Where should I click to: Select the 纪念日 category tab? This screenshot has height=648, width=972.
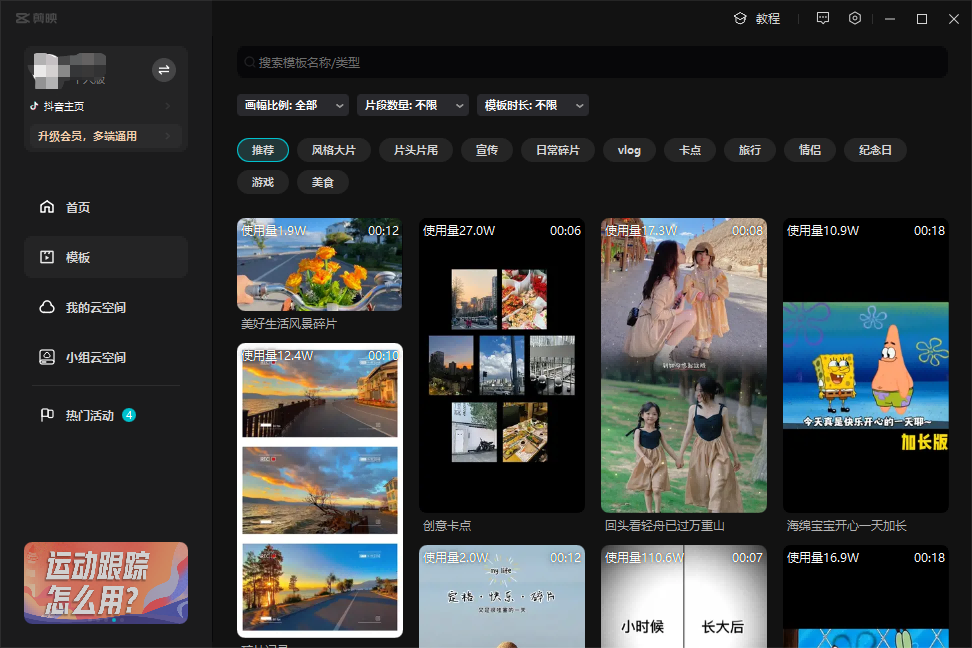tap(875, 150)
